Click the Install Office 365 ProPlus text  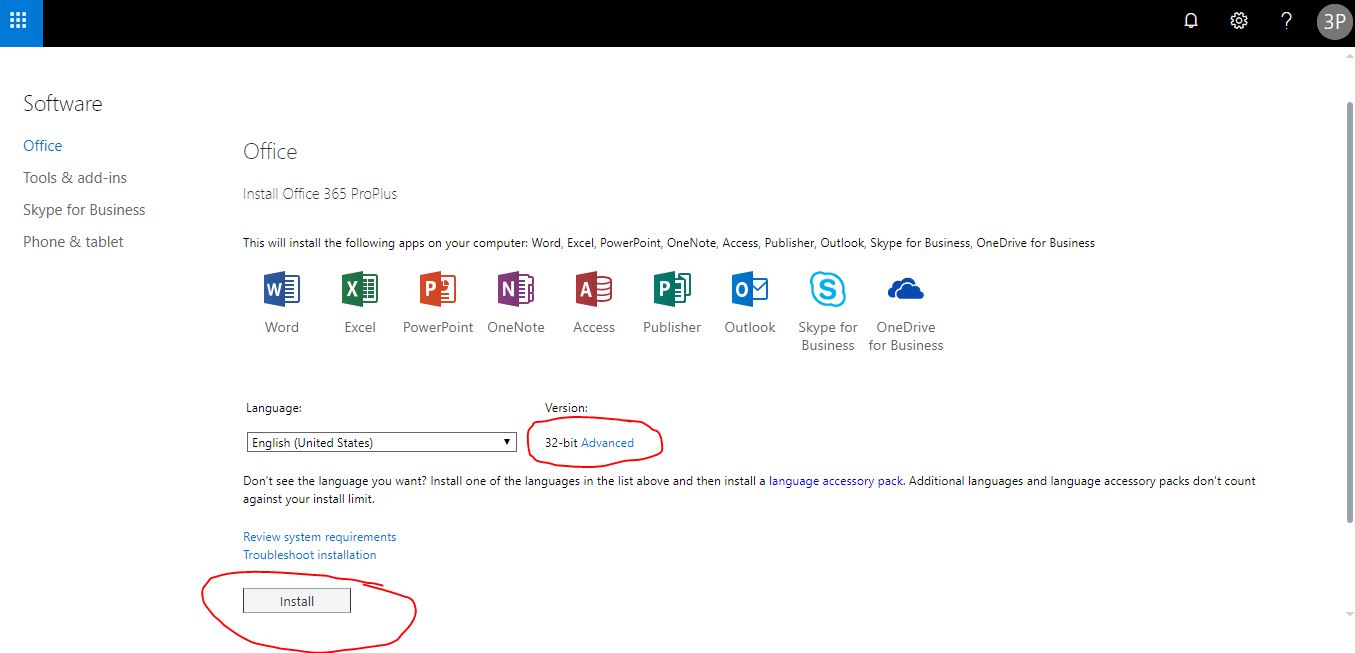click(x=320, y=194)
